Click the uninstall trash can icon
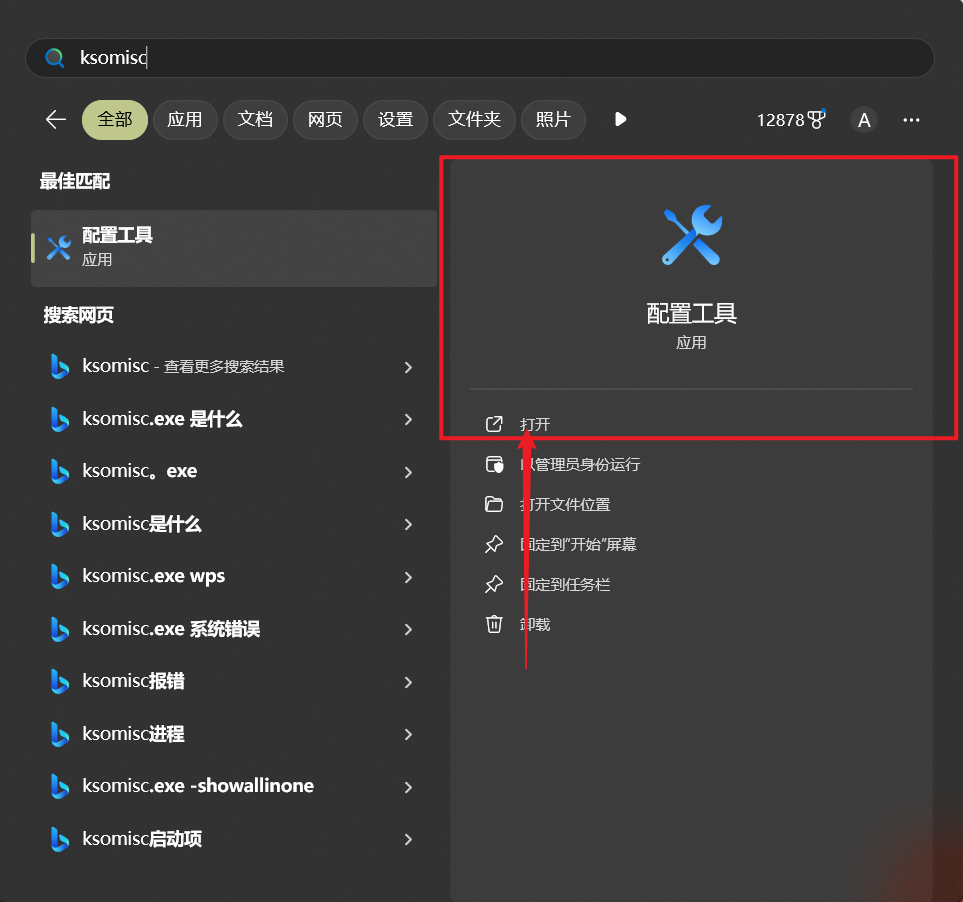This screenshot has height=902, width=963. point(494,624)
